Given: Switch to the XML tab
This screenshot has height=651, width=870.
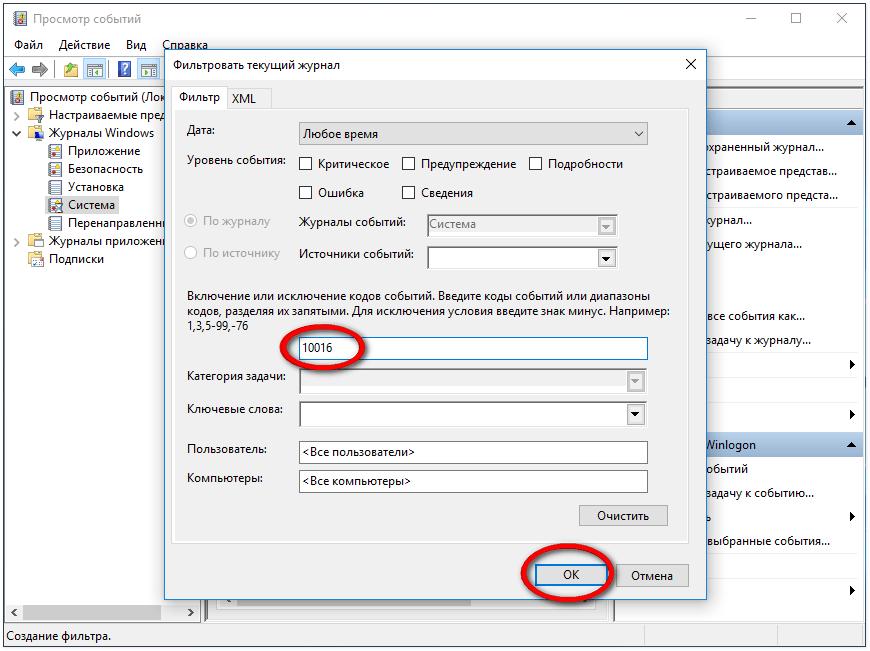Looking at the screenshot, I should click(x=243, y=98).
